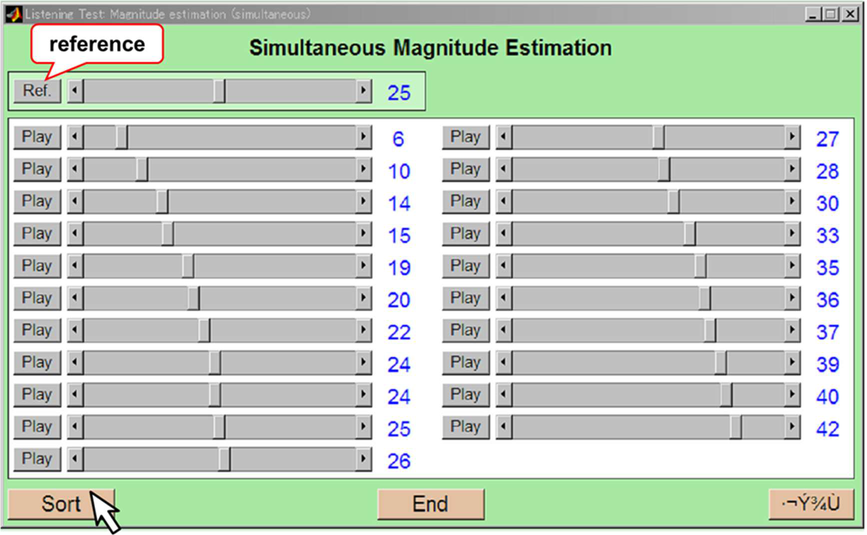867x535 pixels.
Task: Click the Sort button
Action: coord(60,504)
